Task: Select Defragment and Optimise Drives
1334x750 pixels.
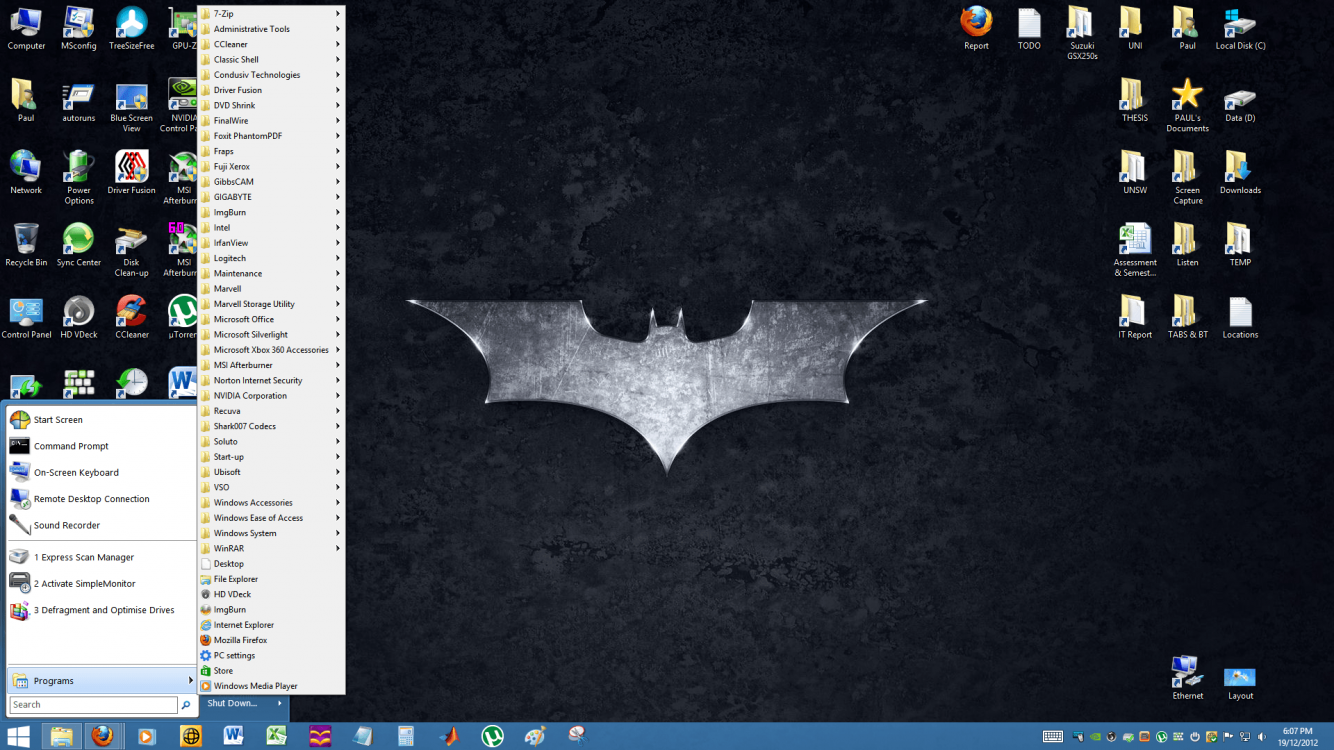Action: pyautogui.click(x=101, y=610)
